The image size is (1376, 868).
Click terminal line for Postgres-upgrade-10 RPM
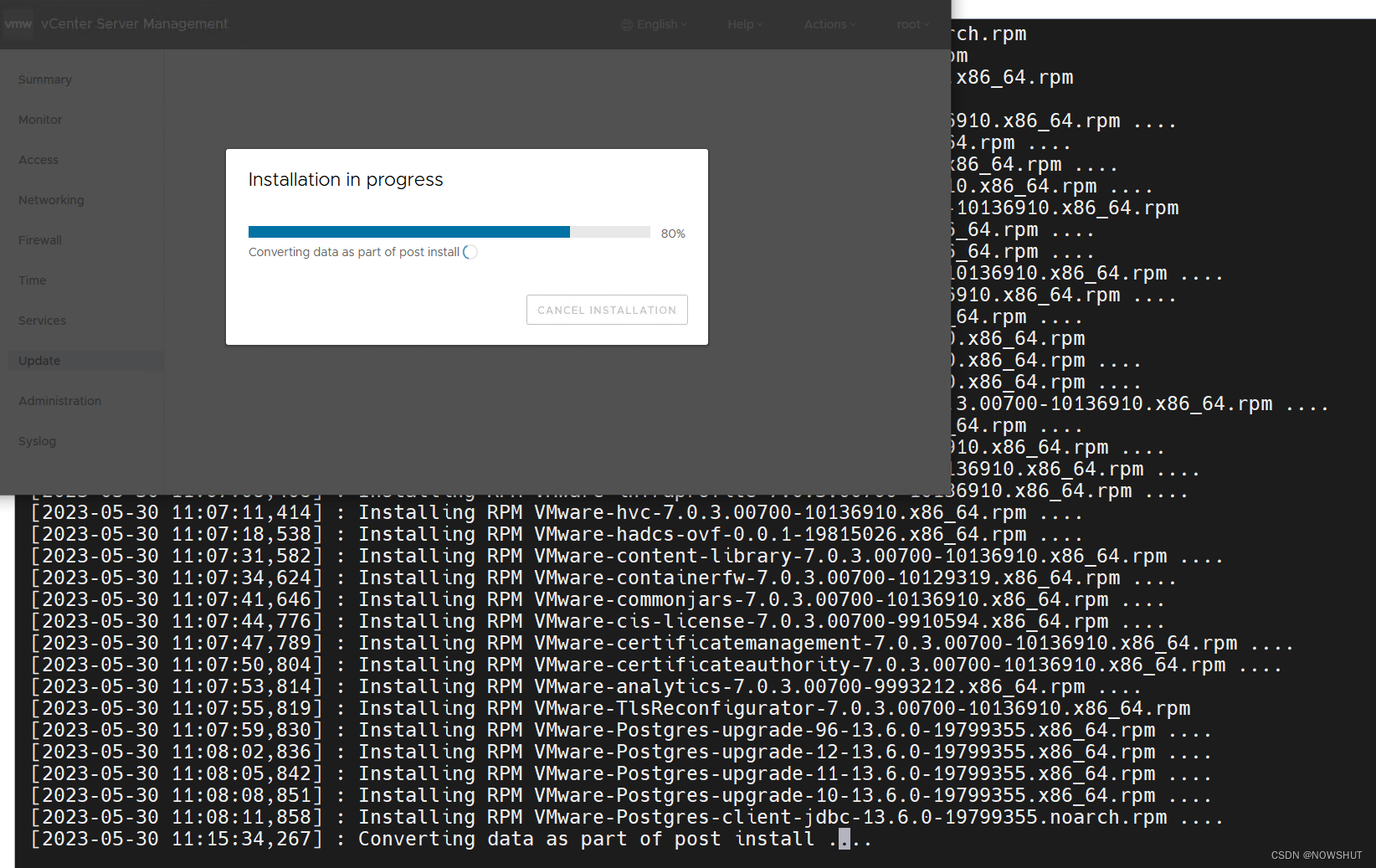tap(621, 795)
